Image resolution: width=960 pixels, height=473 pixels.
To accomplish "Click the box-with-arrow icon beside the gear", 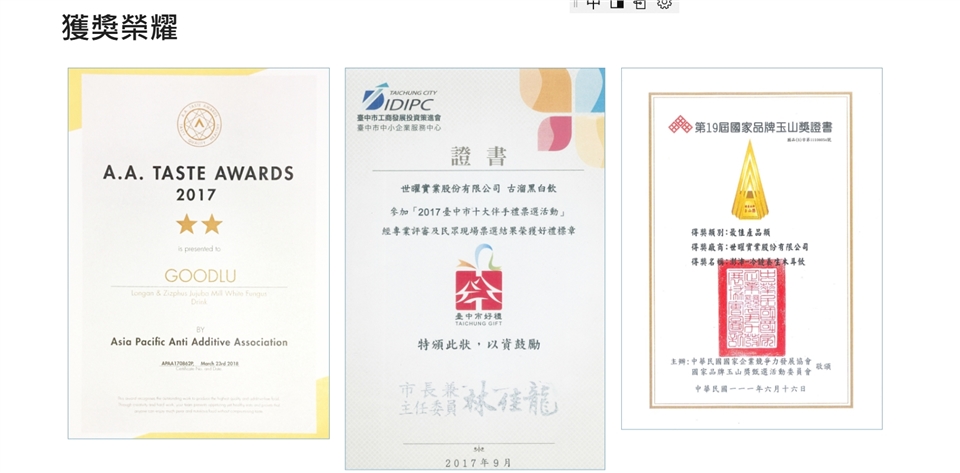I will 640,4.
